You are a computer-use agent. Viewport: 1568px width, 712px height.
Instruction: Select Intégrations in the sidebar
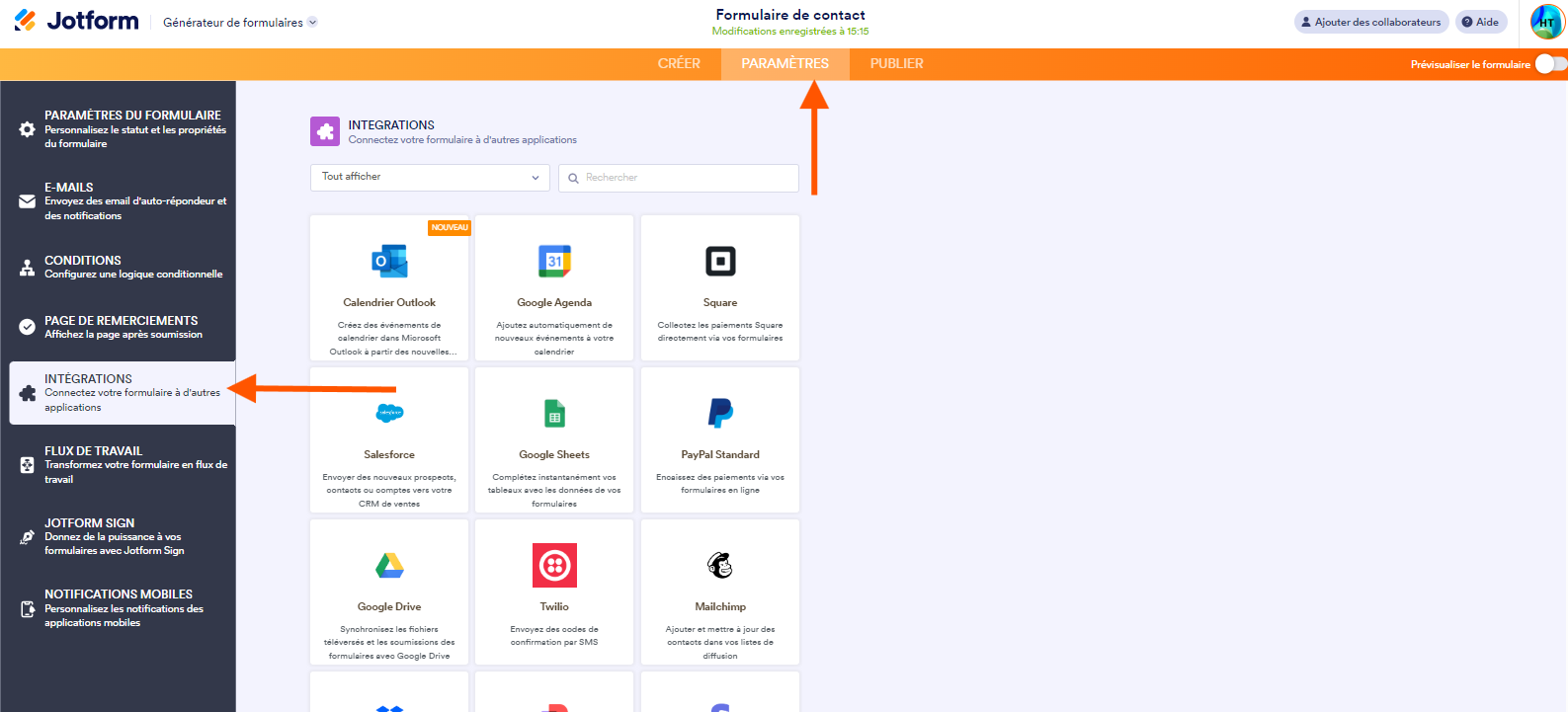click(x=123, y=393)
